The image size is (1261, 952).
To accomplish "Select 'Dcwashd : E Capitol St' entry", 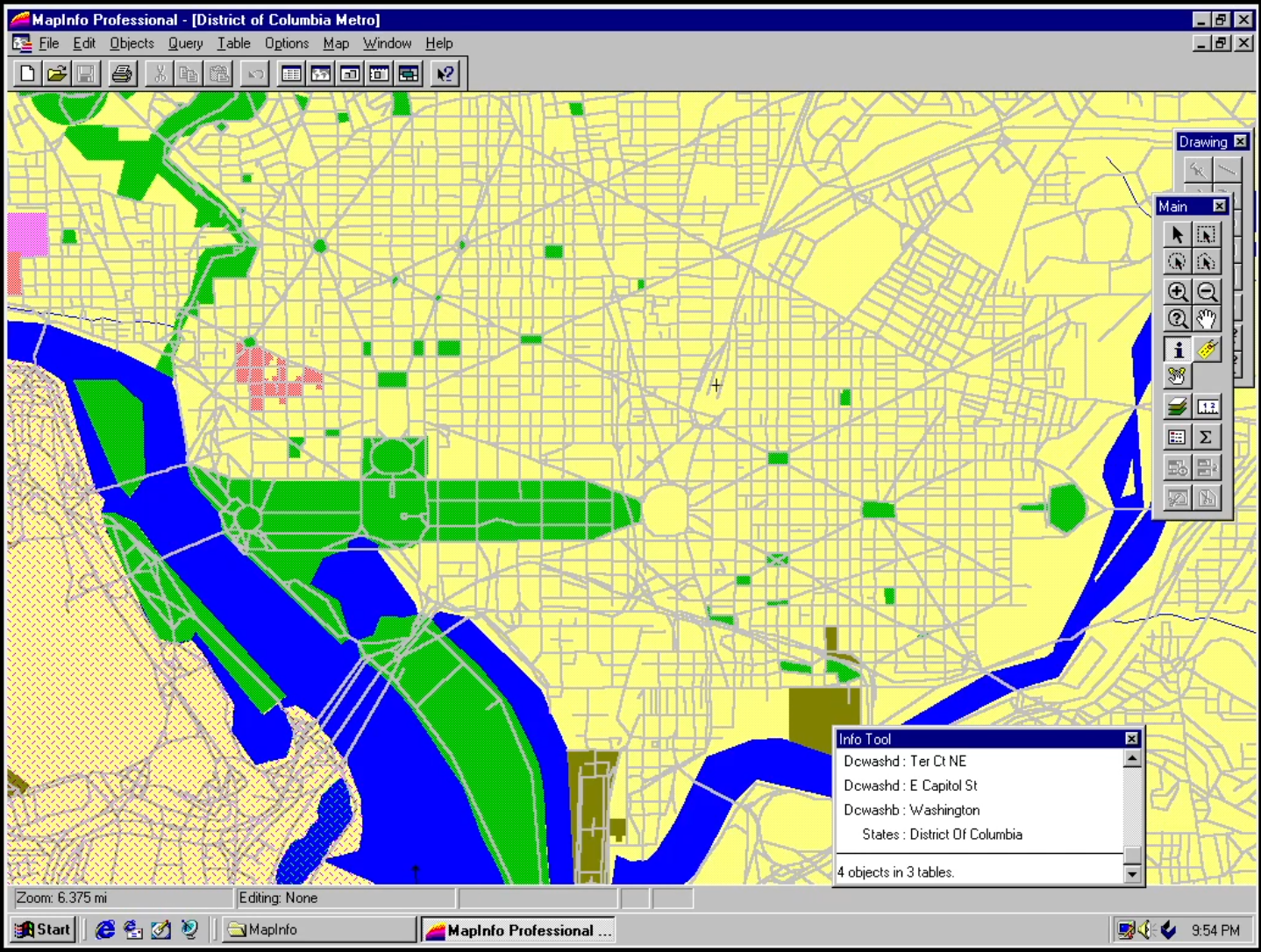I will coord(910,785).
